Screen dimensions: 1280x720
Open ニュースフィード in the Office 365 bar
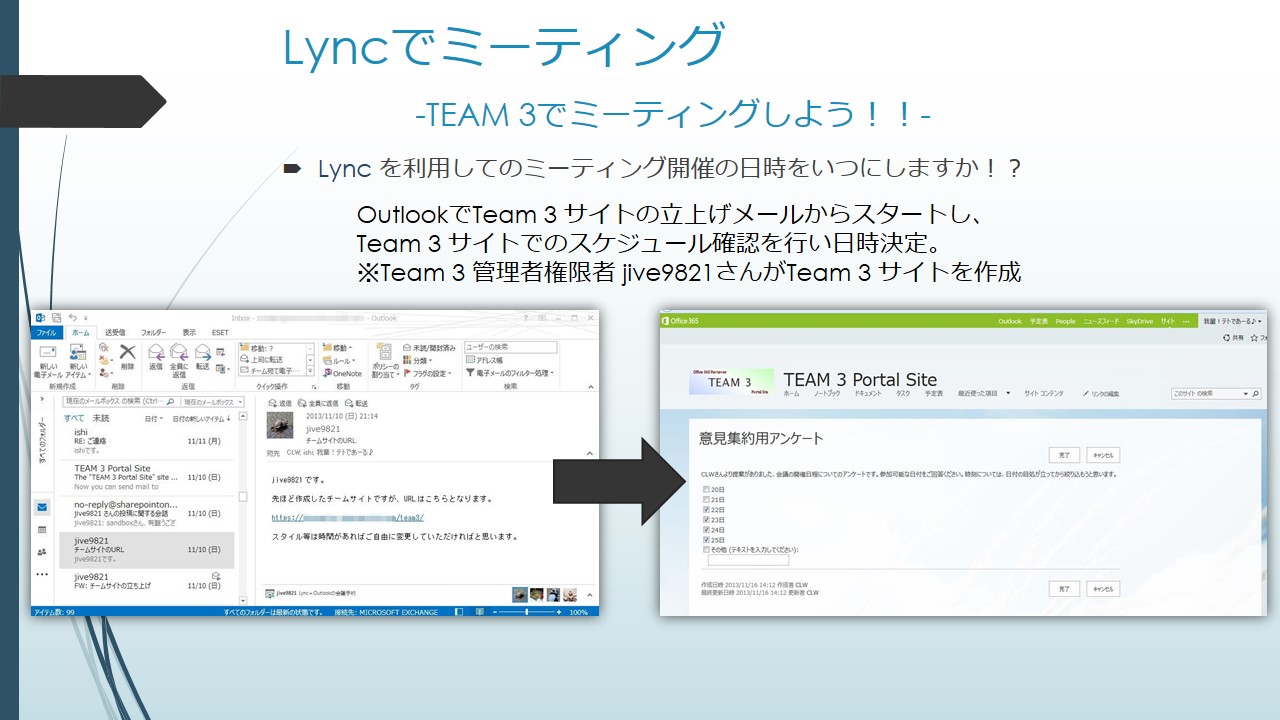[x=1101, y=321]
